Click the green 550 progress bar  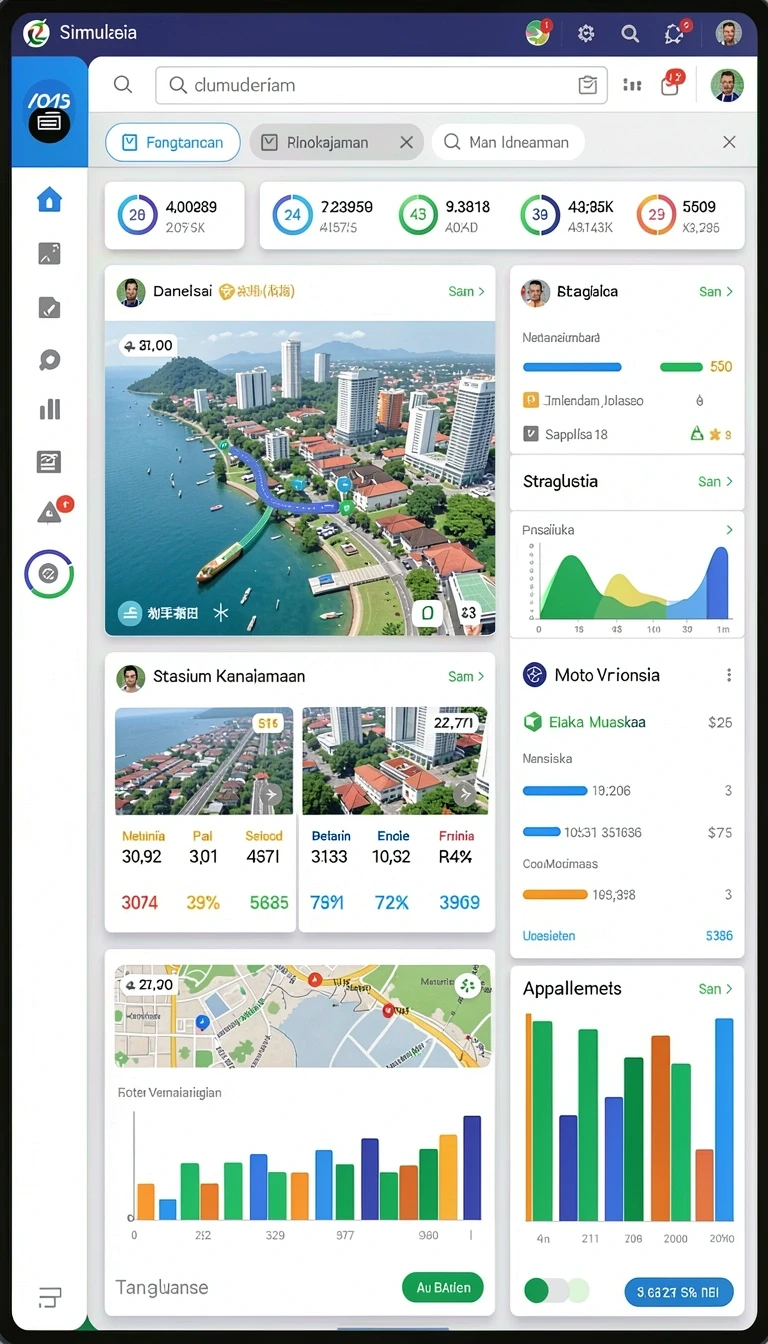tap(681, 367)
